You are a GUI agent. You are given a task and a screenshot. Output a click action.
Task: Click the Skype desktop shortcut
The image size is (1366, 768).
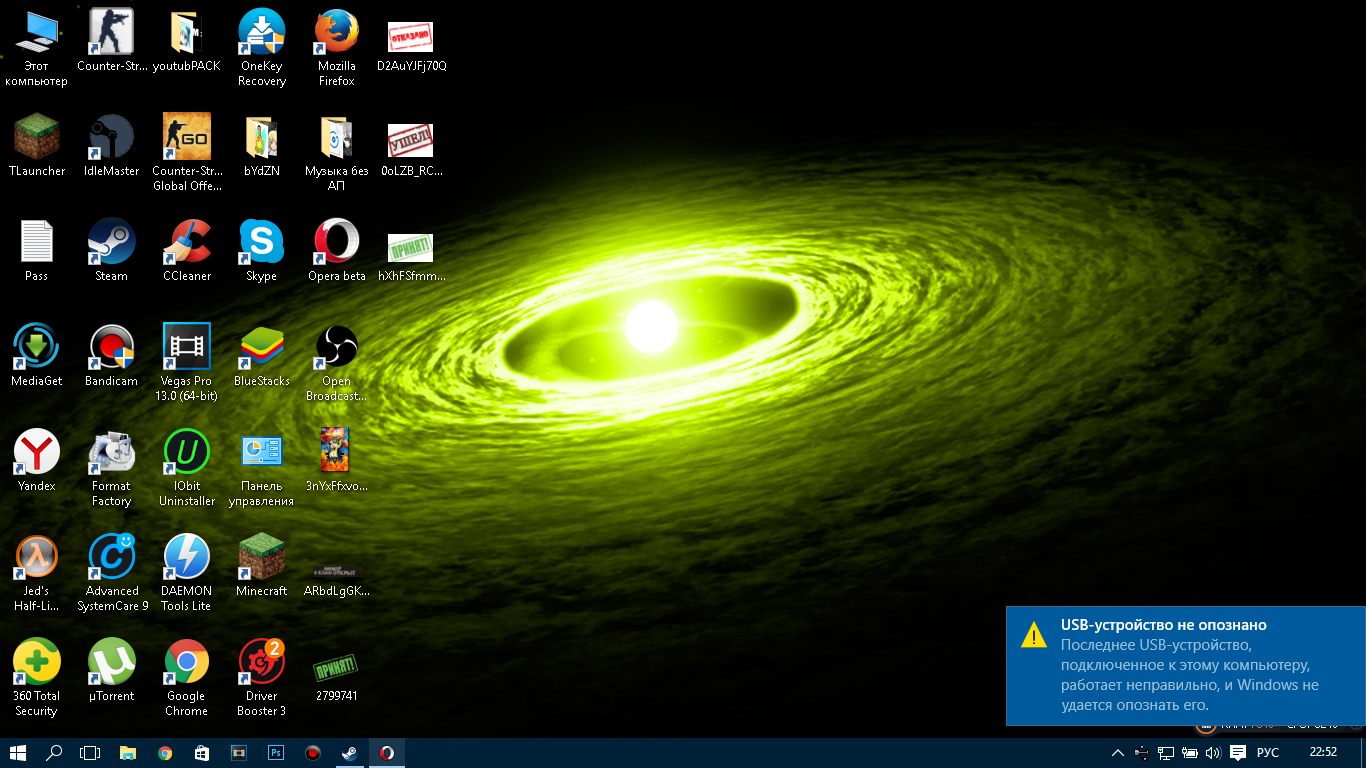pos(261,243)
